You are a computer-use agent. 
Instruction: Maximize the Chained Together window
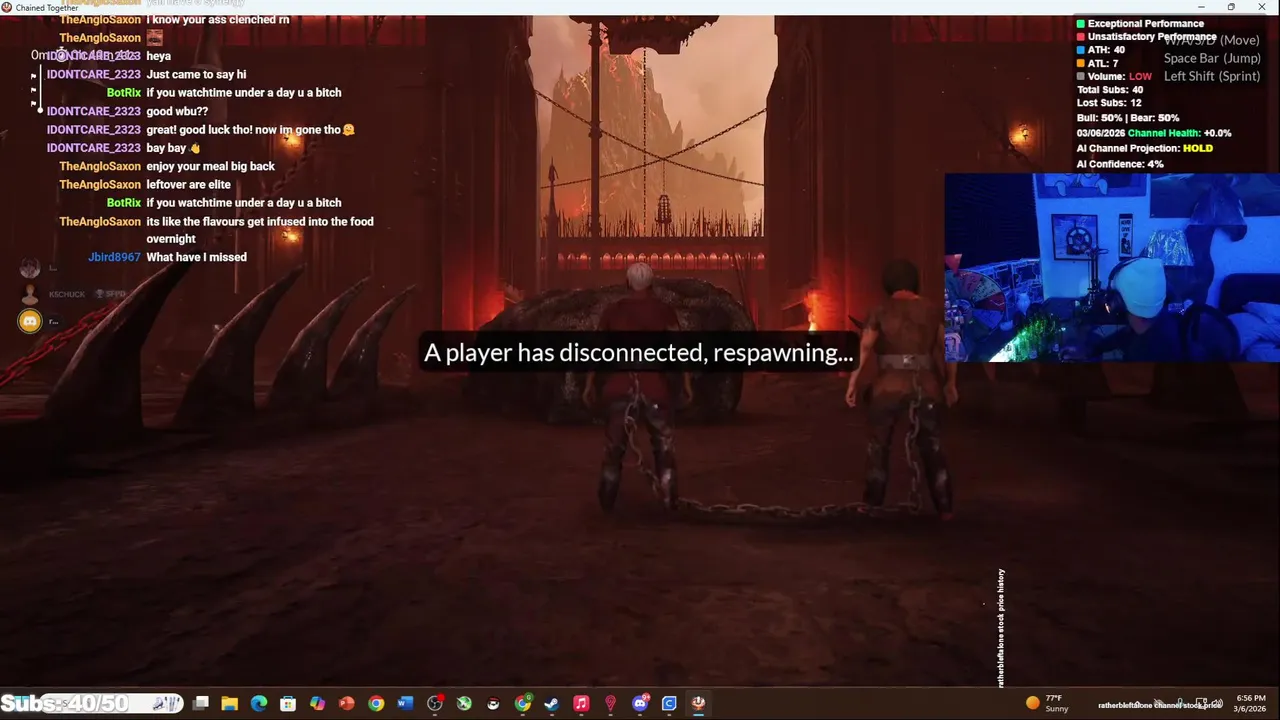coord(1231,7)
